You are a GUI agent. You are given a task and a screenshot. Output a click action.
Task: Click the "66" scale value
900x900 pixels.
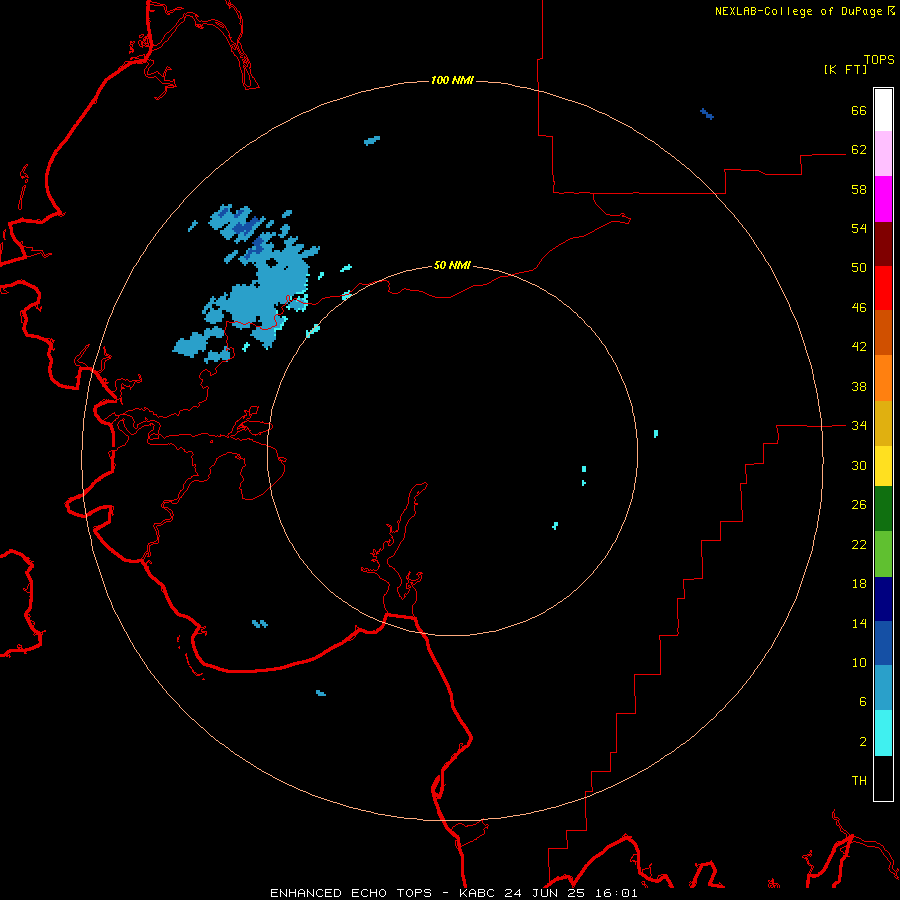click(x=859, y=111)
